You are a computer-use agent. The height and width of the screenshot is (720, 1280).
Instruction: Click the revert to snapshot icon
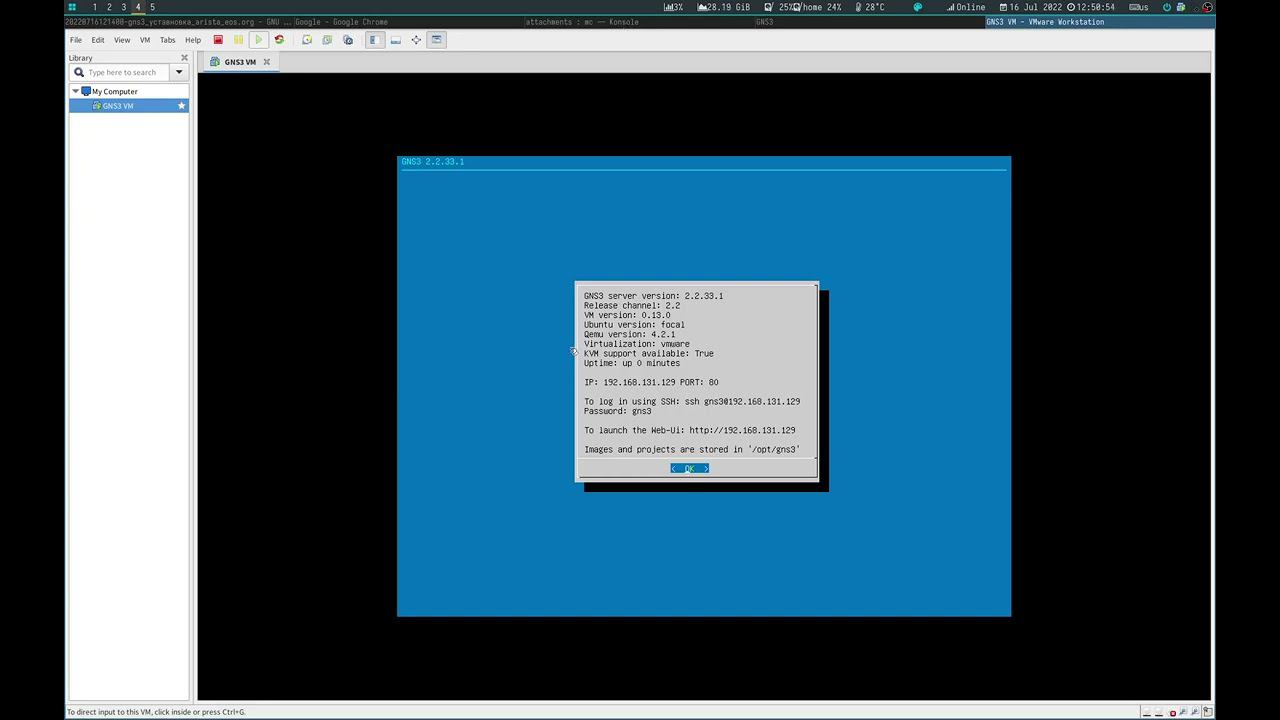tap(327, 40)
